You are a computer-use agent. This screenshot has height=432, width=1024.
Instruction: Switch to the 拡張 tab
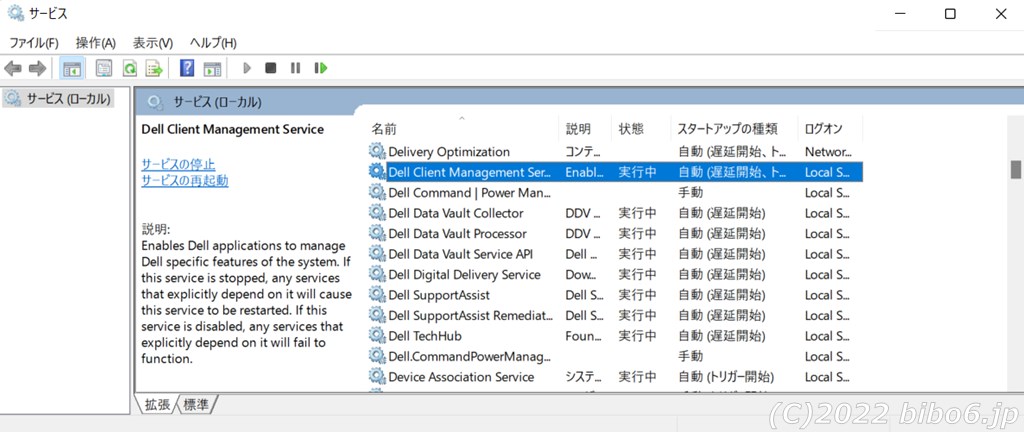(157, 405)
